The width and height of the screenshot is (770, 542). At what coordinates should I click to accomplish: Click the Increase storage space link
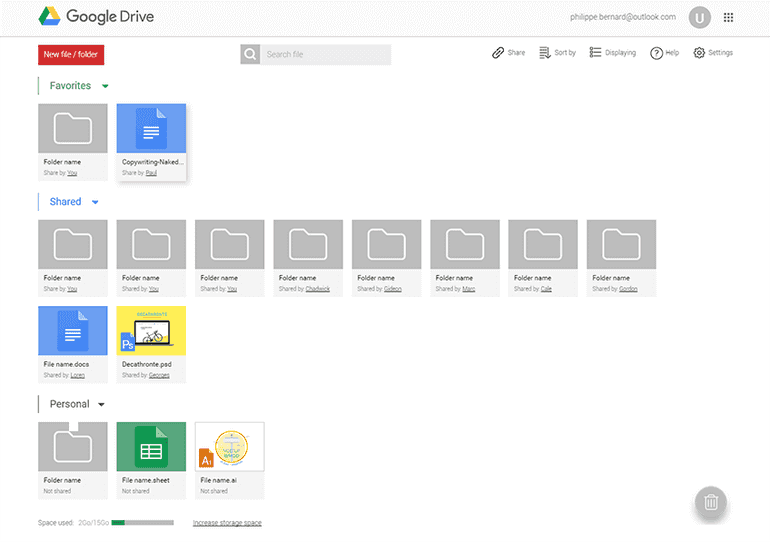227,523
